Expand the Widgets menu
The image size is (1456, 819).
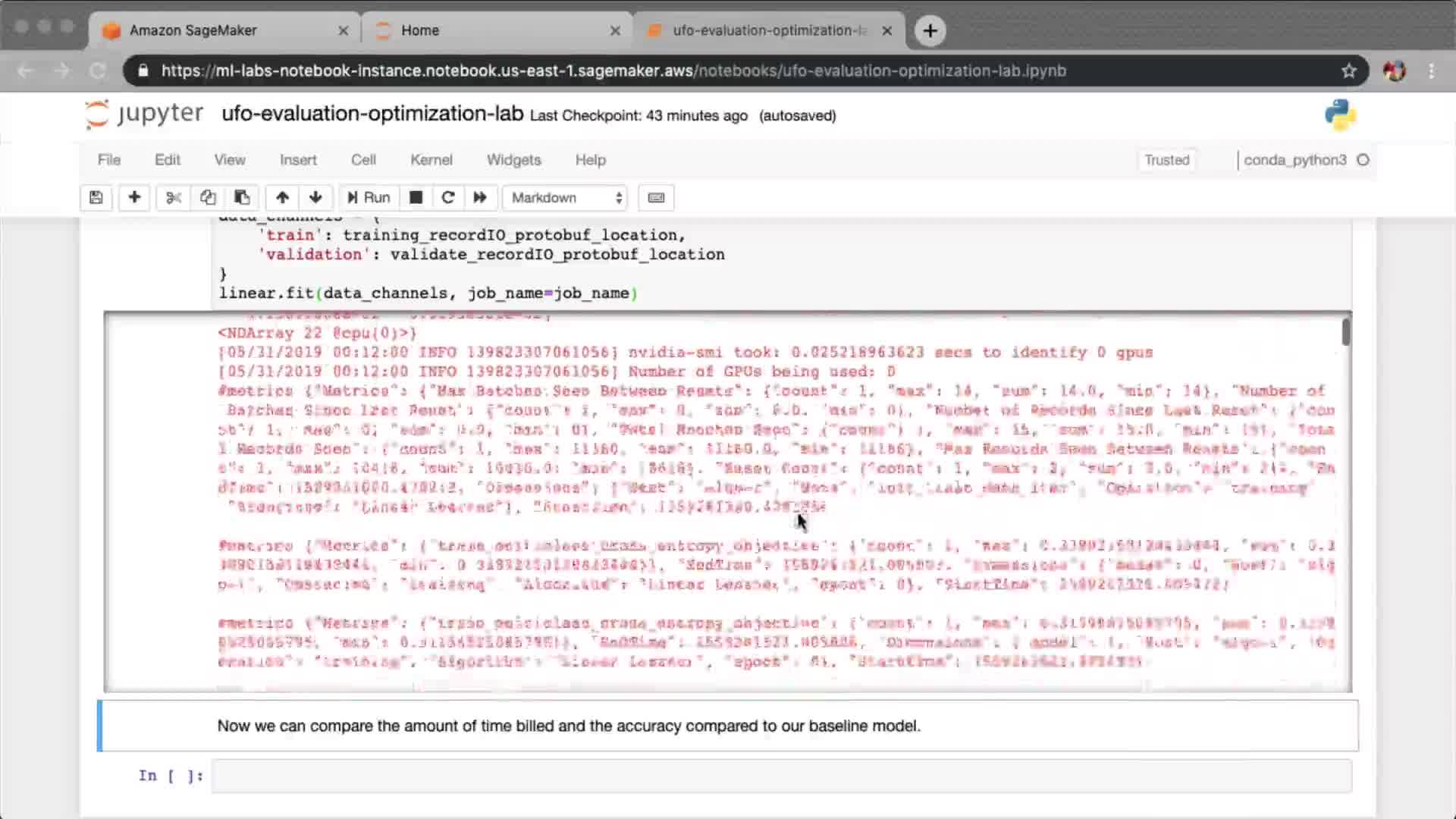click(513, 160)
